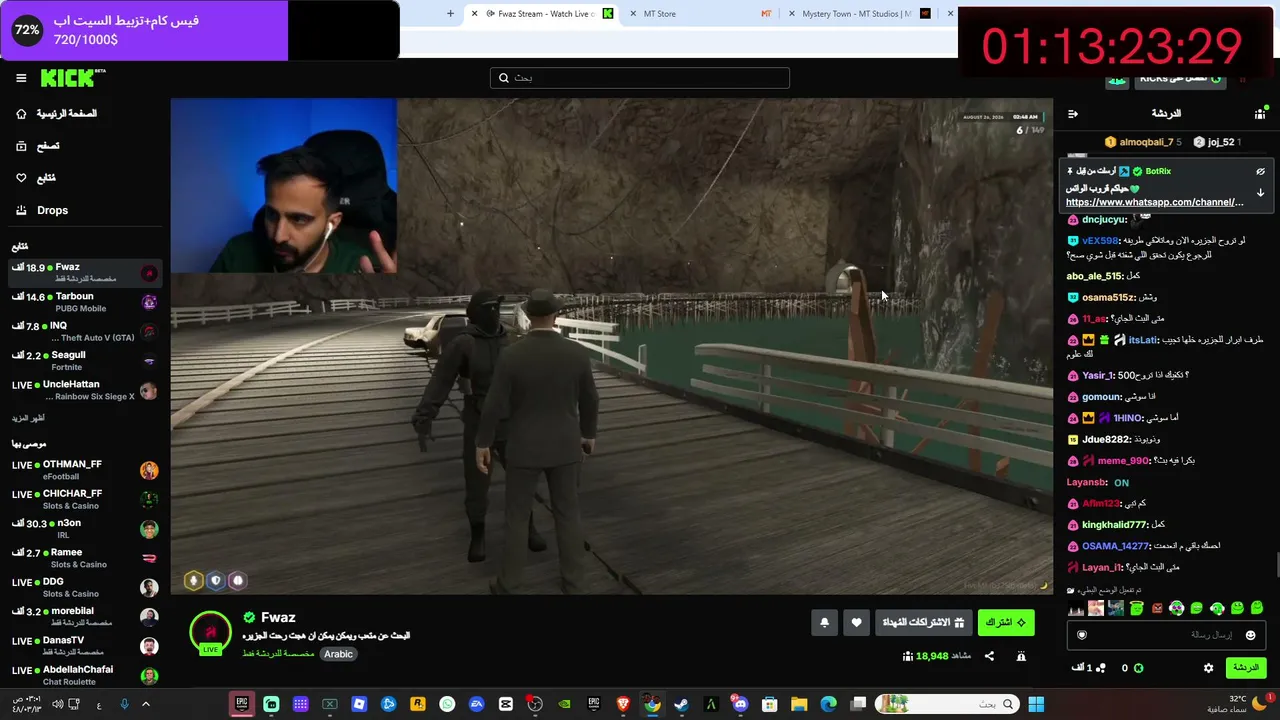Image resolution: width=1280 pixels, height=720 pixels.
Task: Click the Arabic language tag
Action: coord(338,654)
